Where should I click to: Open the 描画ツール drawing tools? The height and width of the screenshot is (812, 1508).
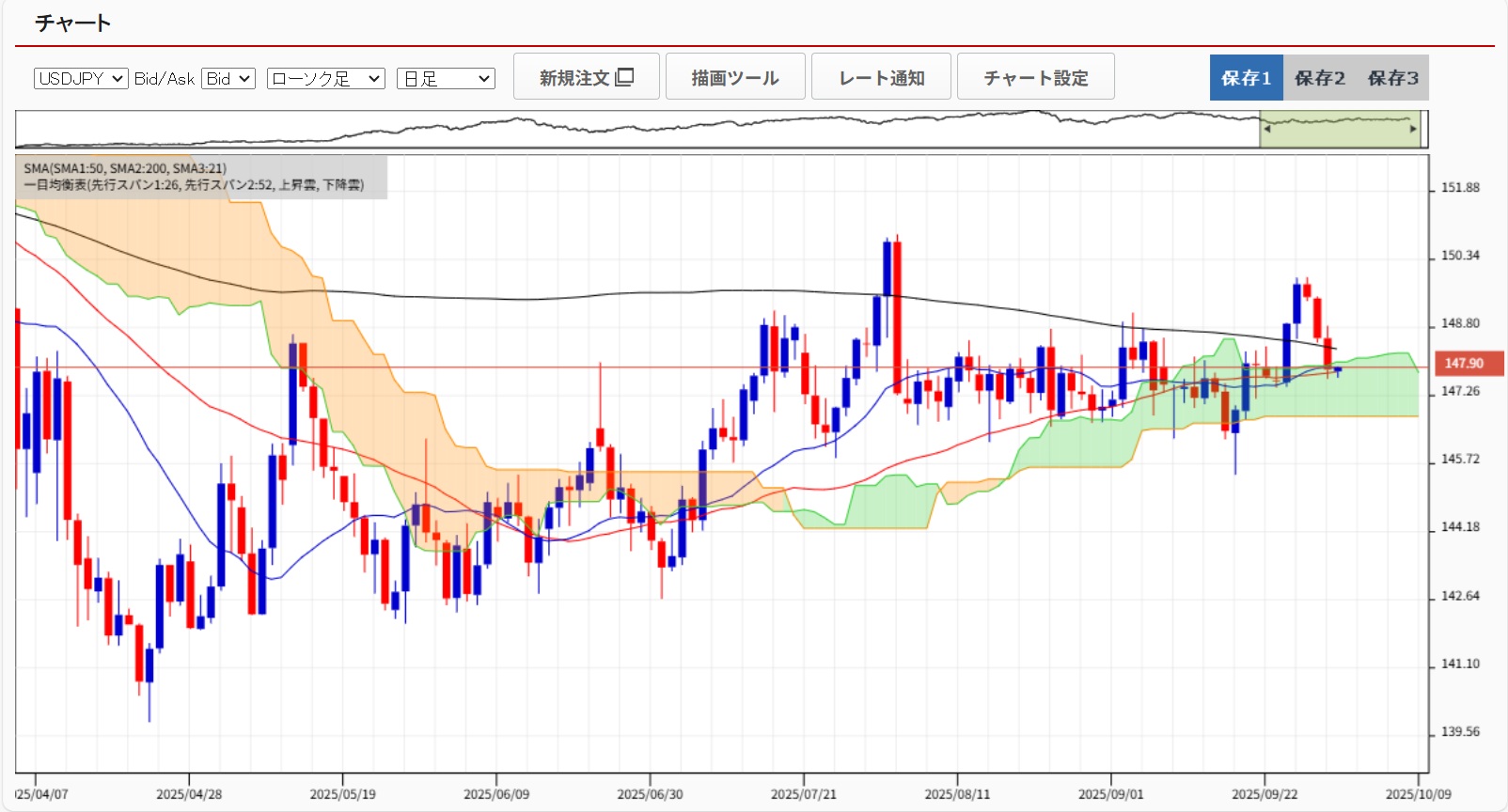pos(735,77)
